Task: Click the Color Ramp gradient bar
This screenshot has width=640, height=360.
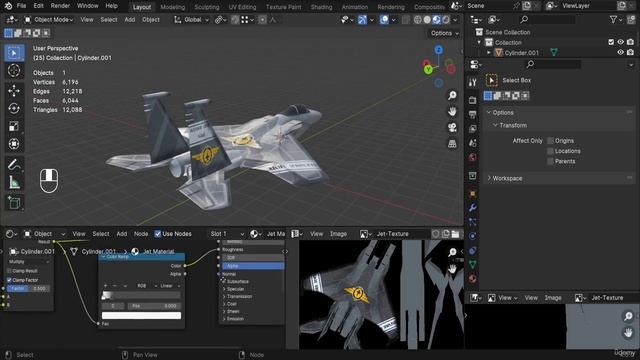Action: 141,295
